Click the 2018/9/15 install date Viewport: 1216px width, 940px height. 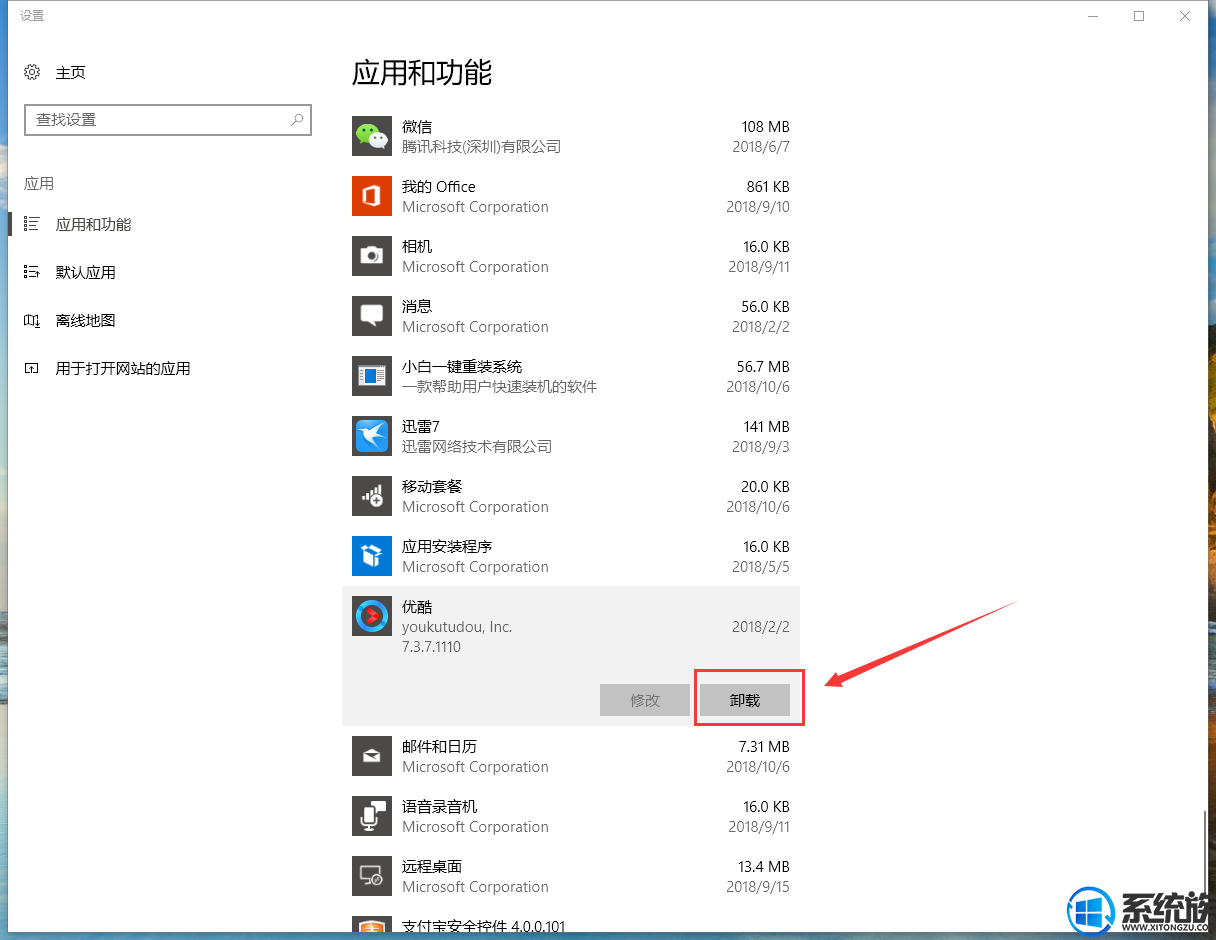pyautogui.click(x=758, y=886)
